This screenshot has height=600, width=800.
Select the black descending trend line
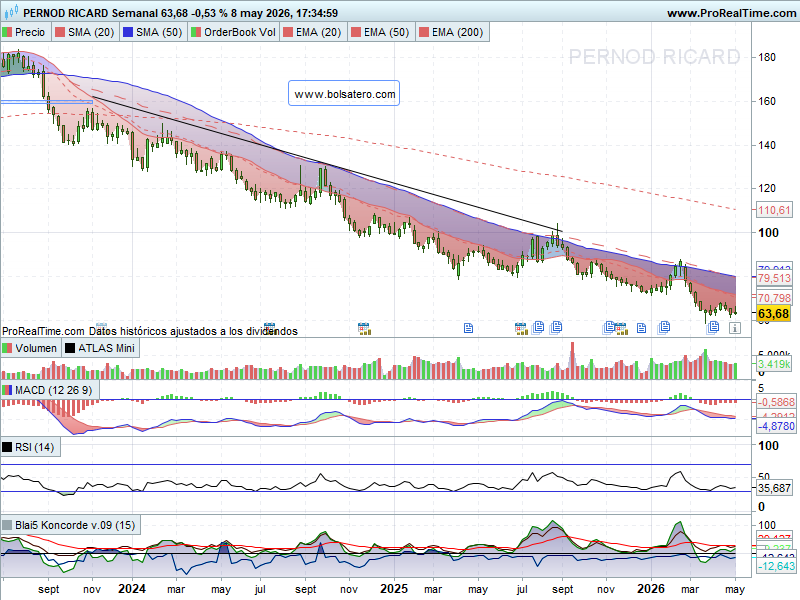point(327,164)
